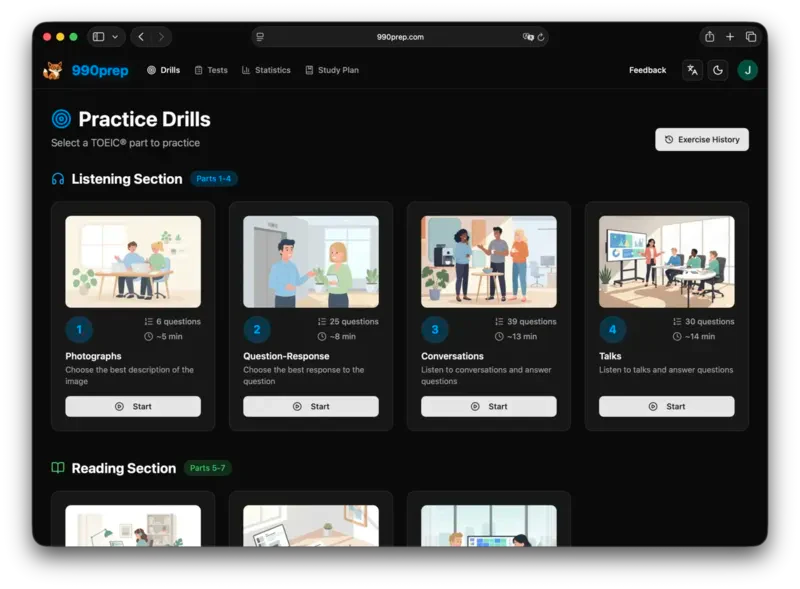Screen dimensions: 800x589
Task: Toggle the browser sidebar panel
Action: (x=99, y=37)
